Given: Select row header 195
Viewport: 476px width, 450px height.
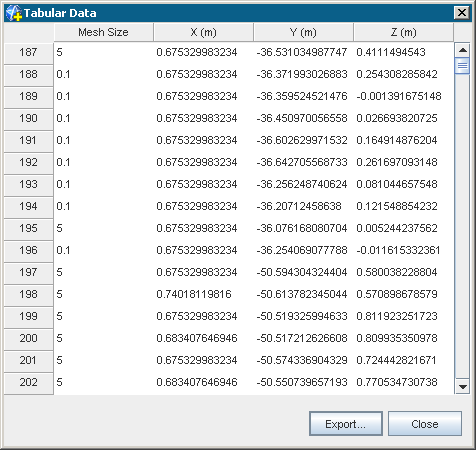Looking at the screenshot, I should tap(28, 228).
